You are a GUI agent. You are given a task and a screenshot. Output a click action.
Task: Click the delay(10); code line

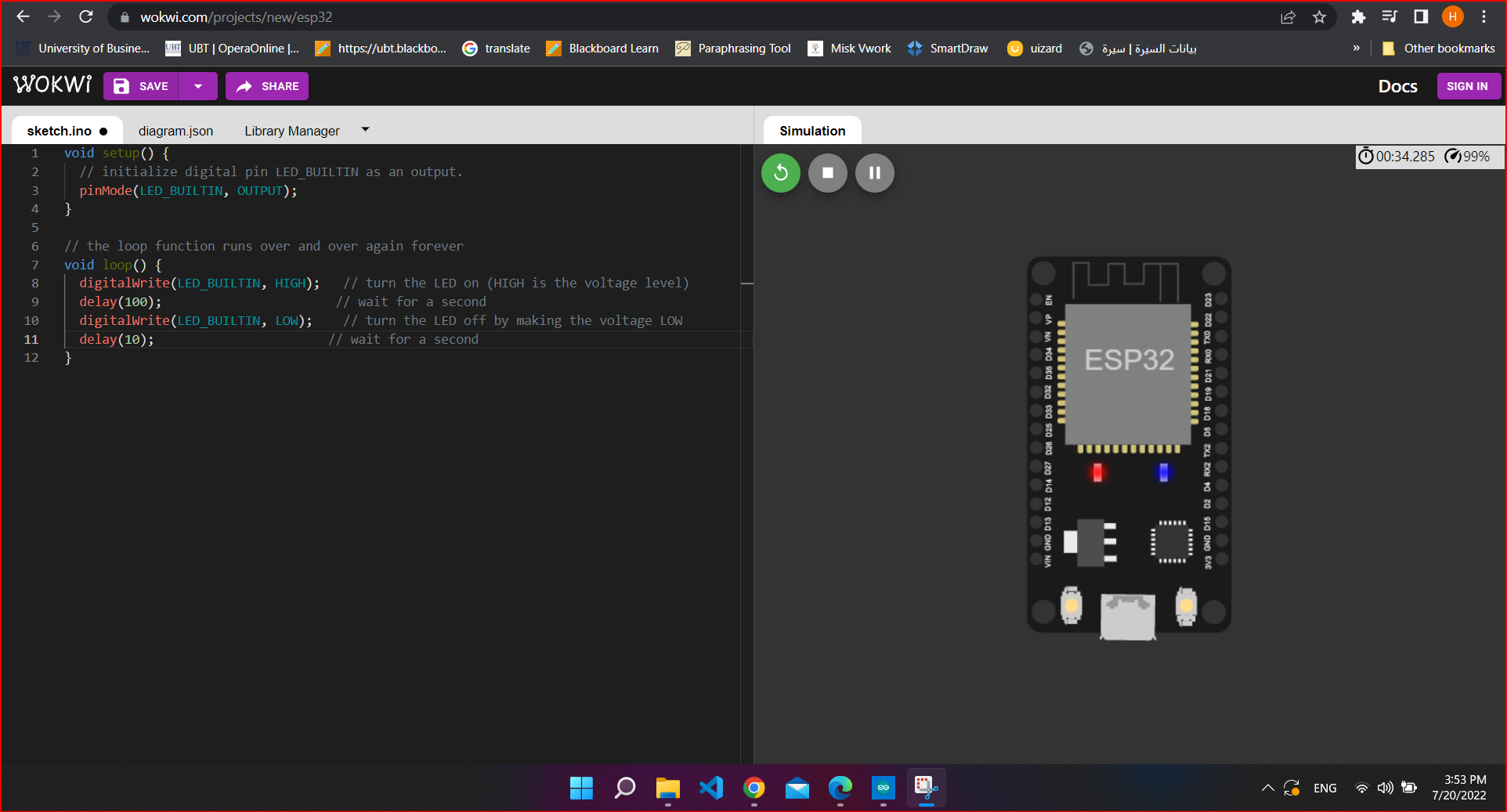tap(117, 339)
